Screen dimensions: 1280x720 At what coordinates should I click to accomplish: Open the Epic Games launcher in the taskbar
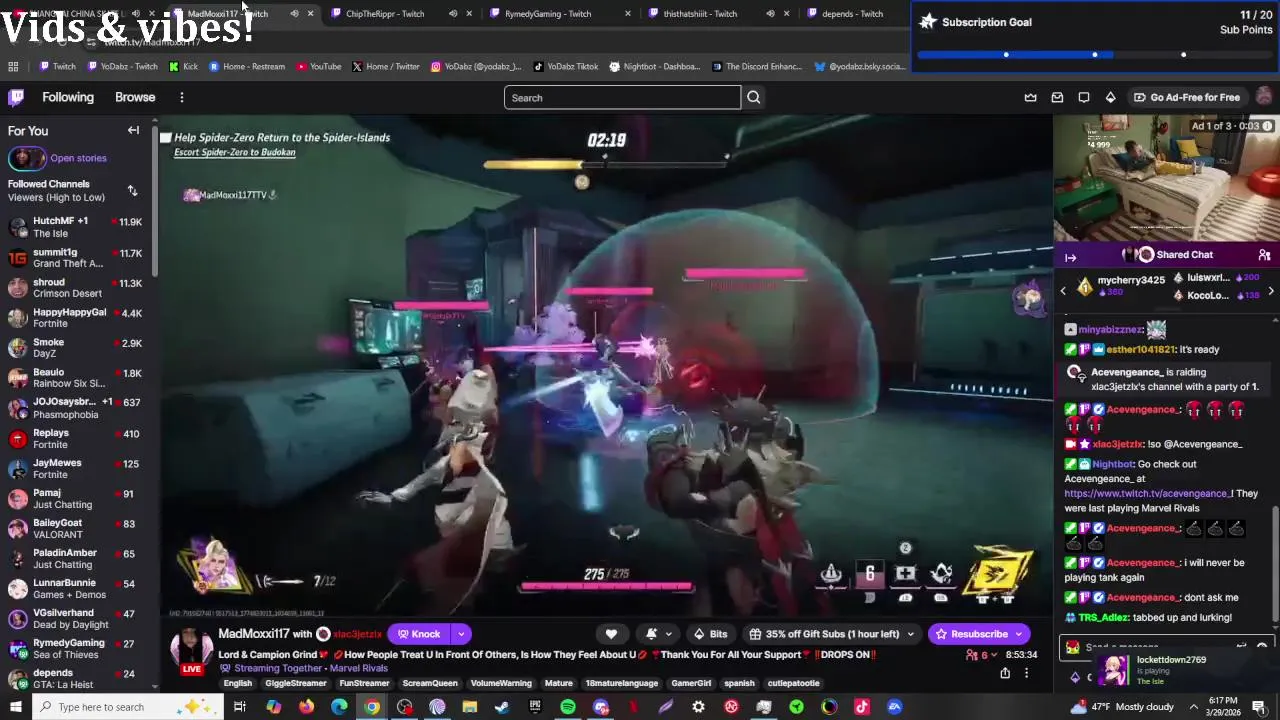[535, 707]
